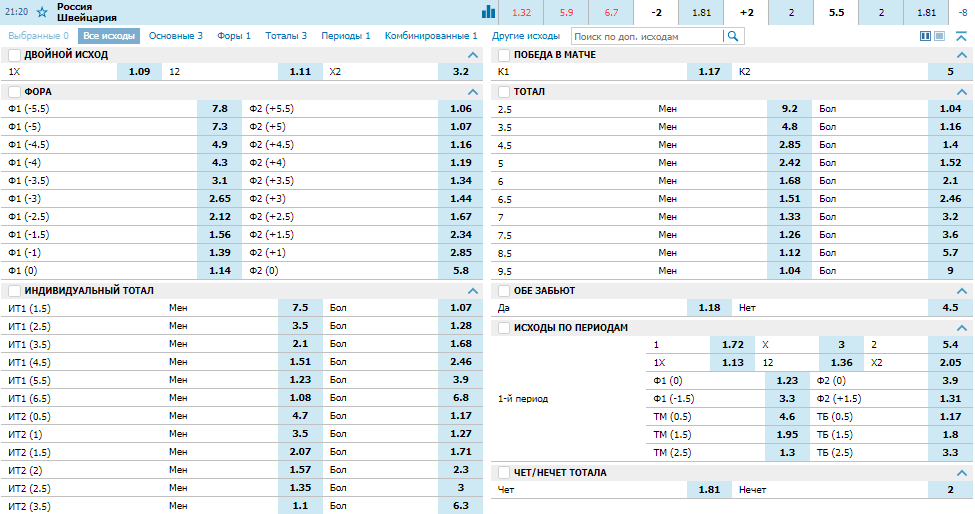Pick 1X double chance odds 1.09

click(x=139, y=71)
